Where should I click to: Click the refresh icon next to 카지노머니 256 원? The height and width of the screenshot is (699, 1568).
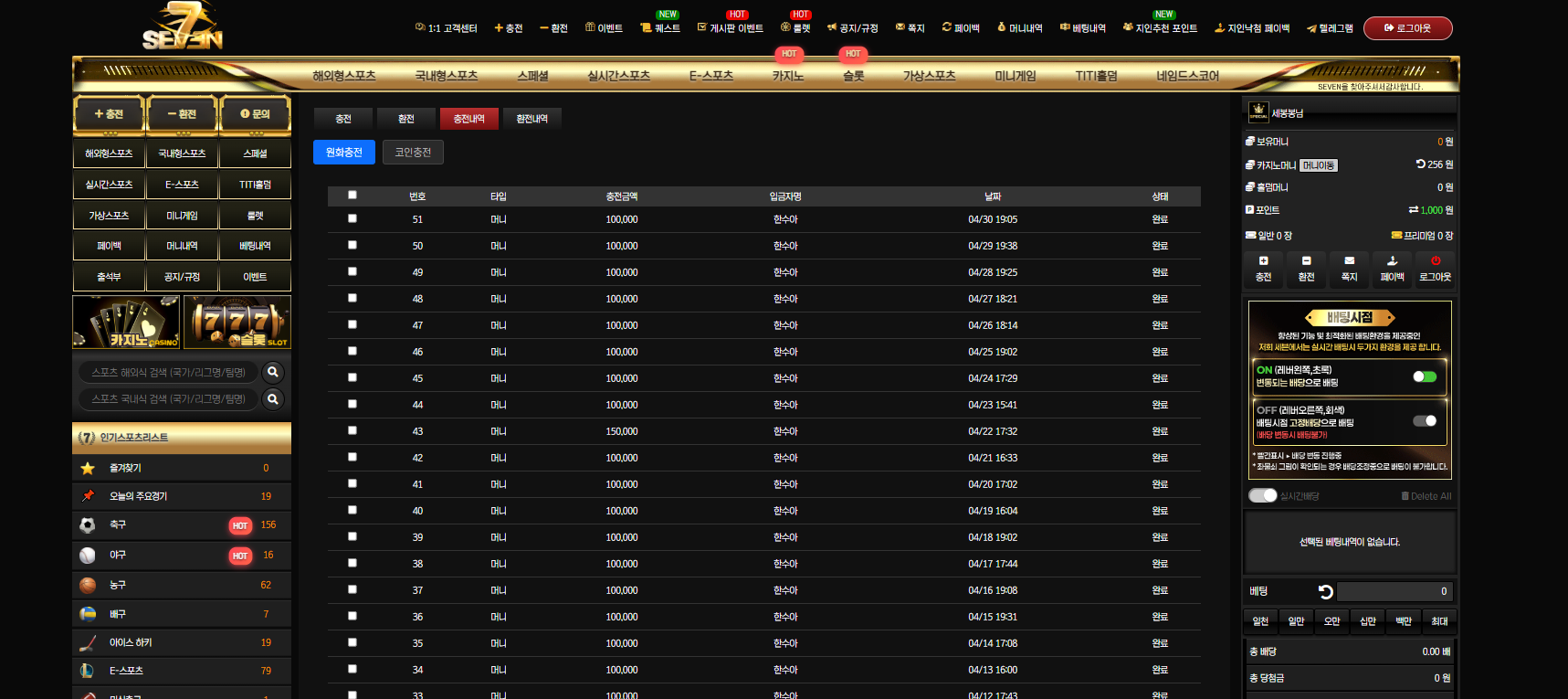click(x=1420, y=164)
